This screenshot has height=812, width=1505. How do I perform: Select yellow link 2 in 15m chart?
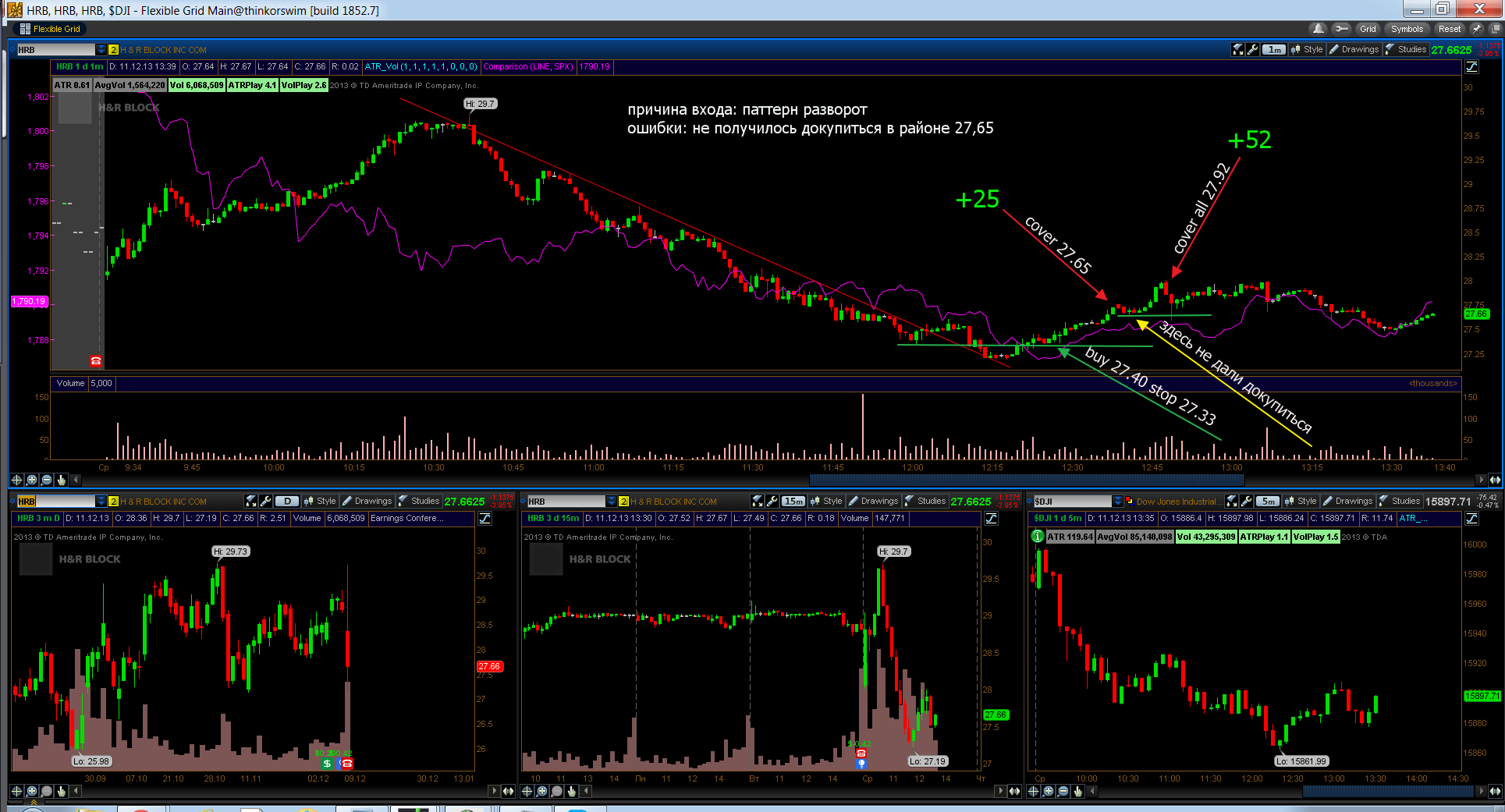tap(623, 502)
